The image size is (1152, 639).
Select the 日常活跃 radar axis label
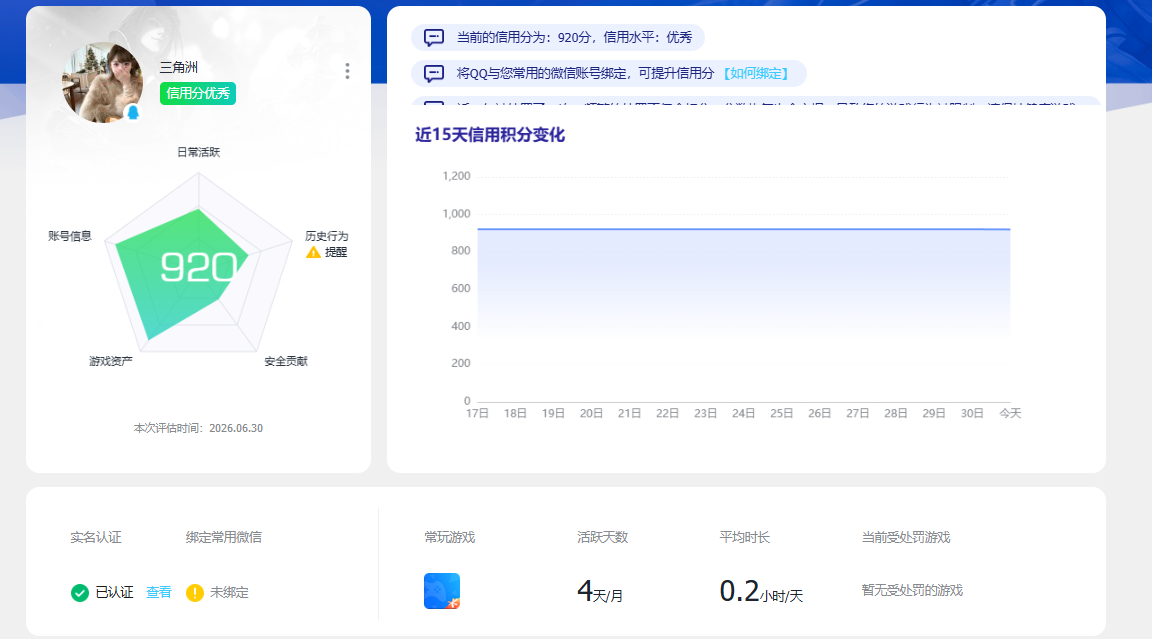198,152
